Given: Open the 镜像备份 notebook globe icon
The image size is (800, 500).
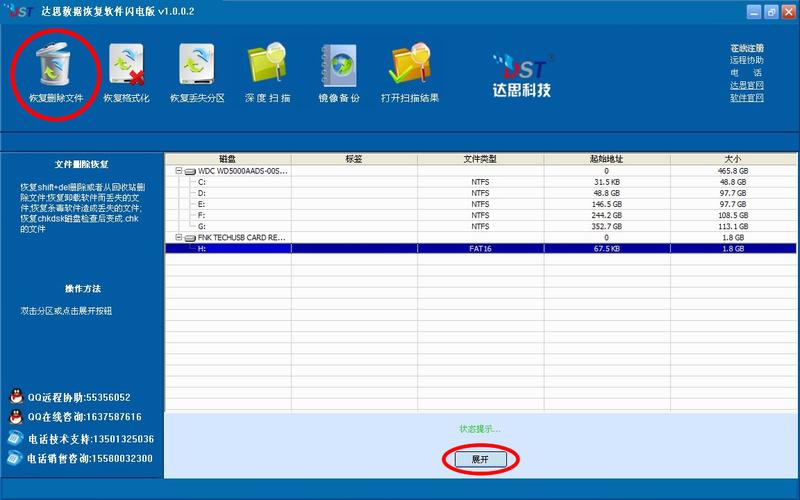Looking at the screenshot, I should pyautogui.click(x=339, y=65).
